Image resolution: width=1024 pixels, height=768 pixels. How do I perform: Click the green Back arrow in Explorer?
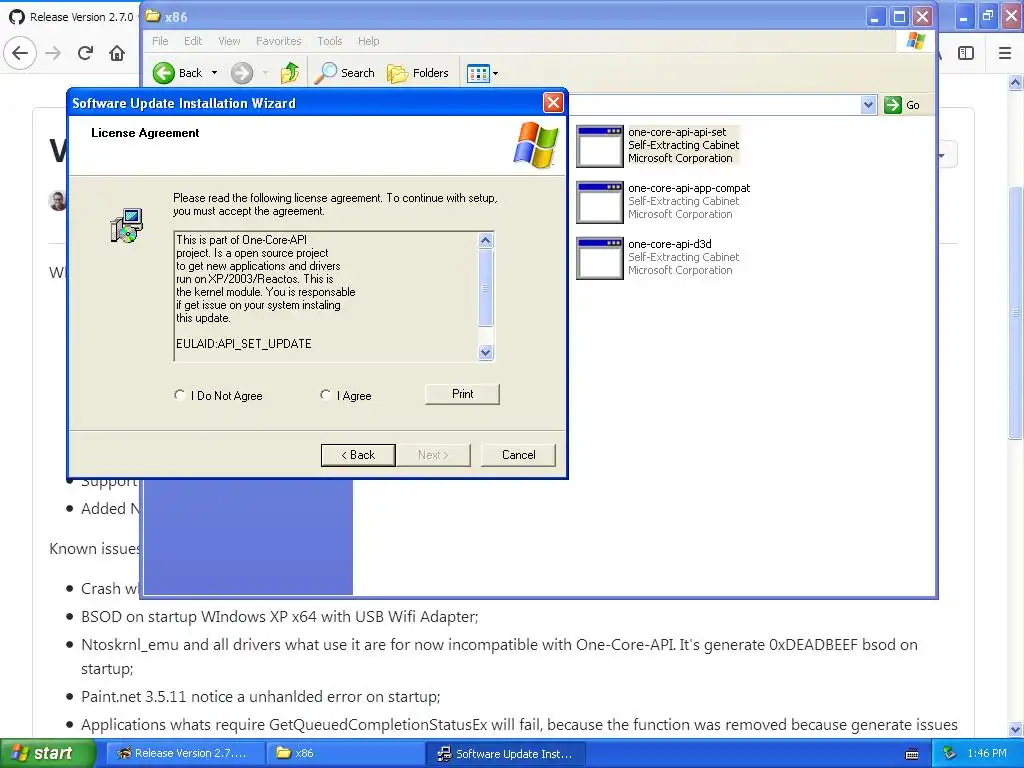click(164, 73)
